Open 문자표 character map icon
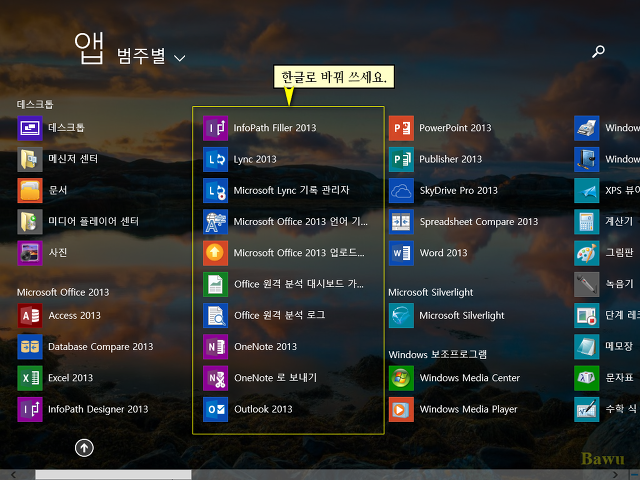The height and width of the screenshot is (480, 640). [x=587, y=378]
